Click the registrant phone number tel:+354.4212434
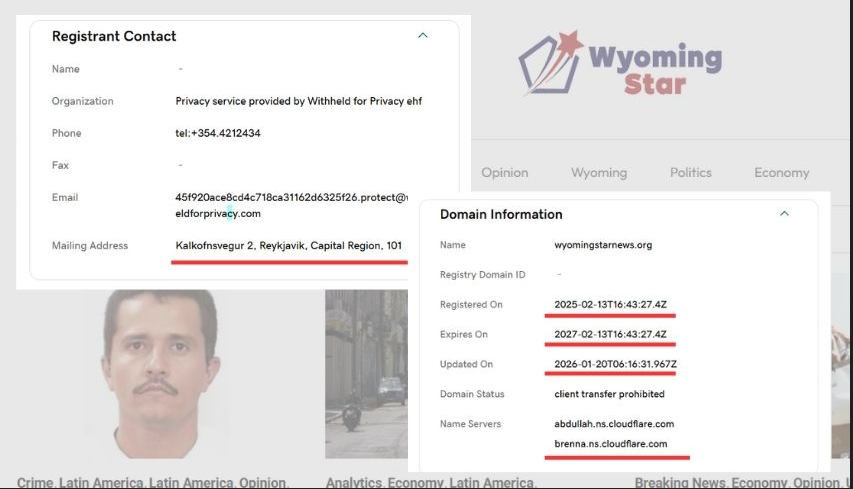The image size is (853, 489). [217, 133]
